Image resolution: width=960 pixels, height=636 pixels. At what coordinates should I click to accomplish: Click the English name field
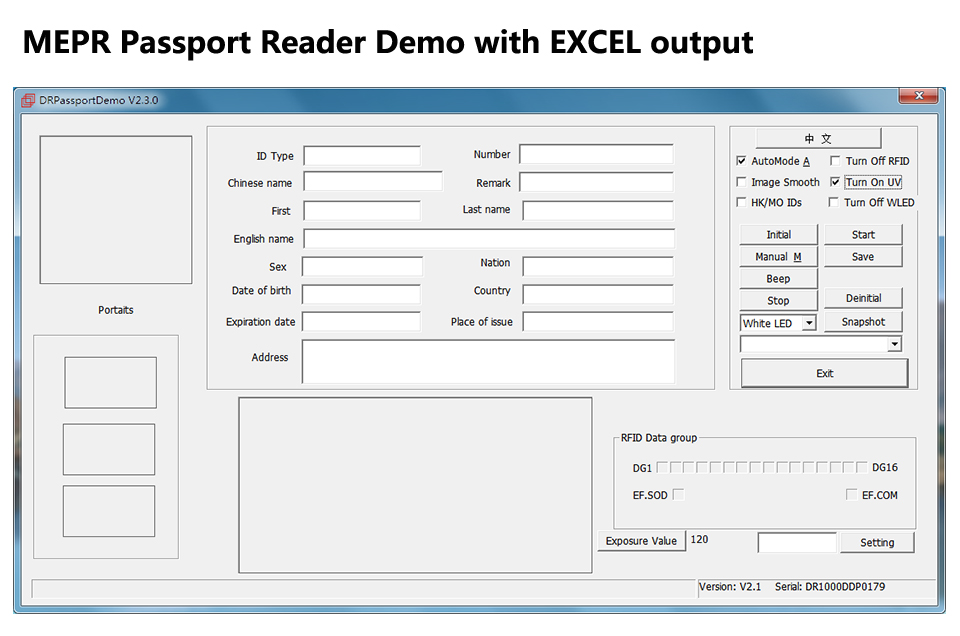click(x=489, y=238)
